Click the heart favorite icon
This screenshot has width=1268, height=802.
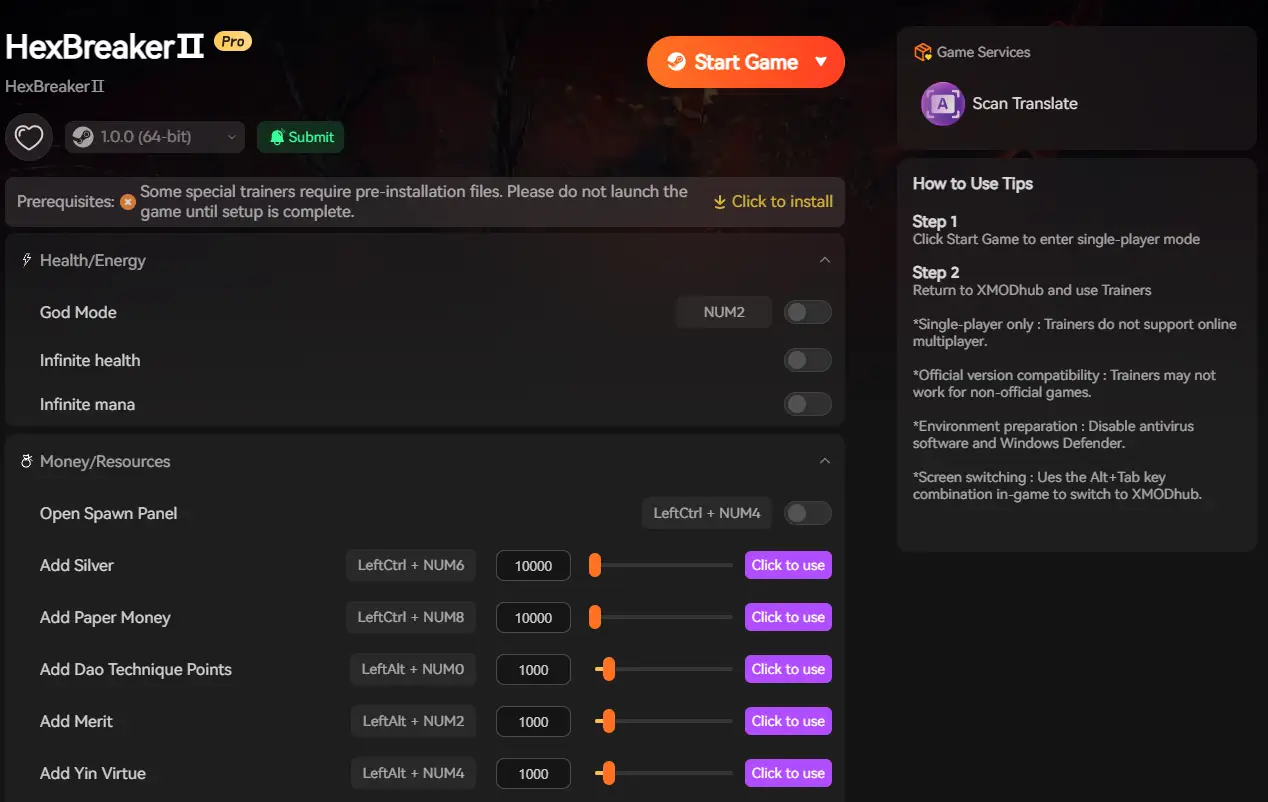pos(29,137)
